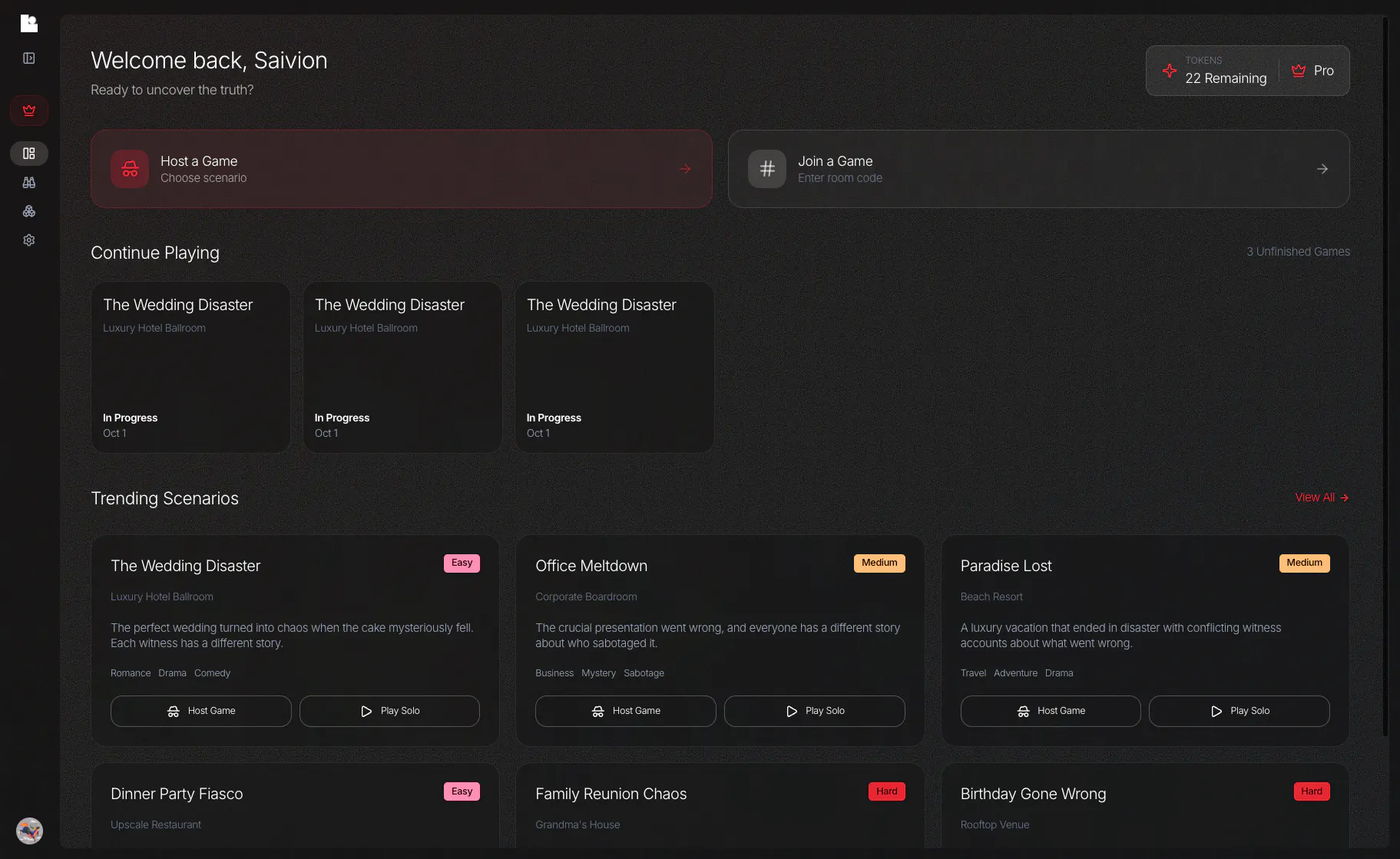Viewport: 1400px width, 859px height.
Task: Host Game for Office Meltdown
Action: 626,711
